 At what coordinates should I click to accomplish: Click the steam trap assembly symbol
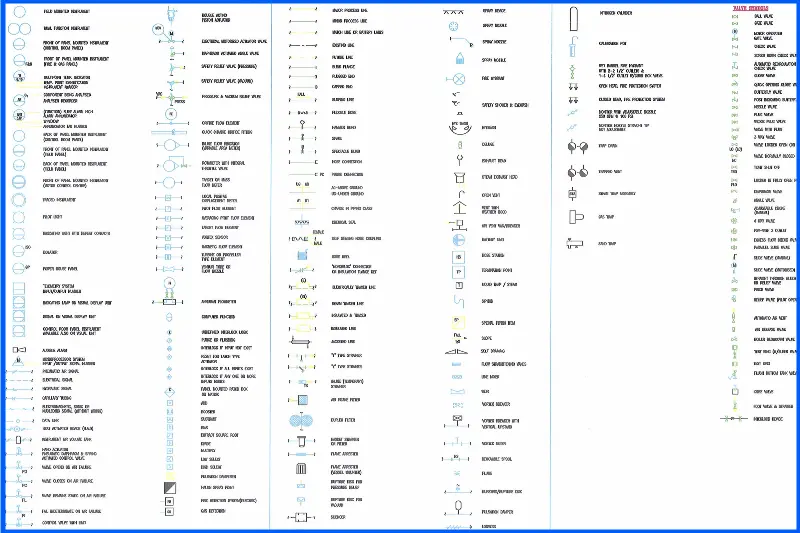572,194
